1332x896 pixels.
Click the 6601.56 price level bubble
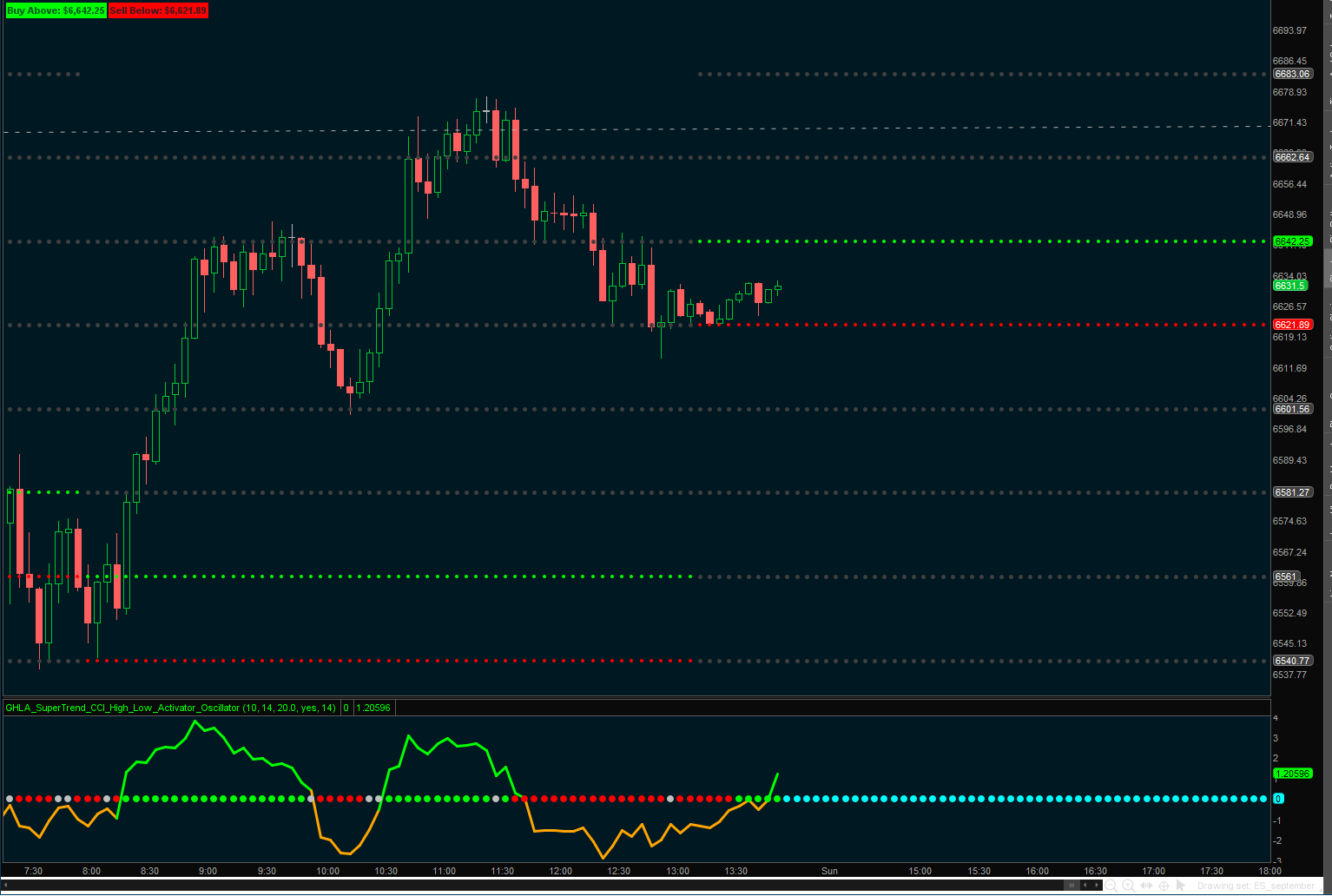tap(1291, 409)
